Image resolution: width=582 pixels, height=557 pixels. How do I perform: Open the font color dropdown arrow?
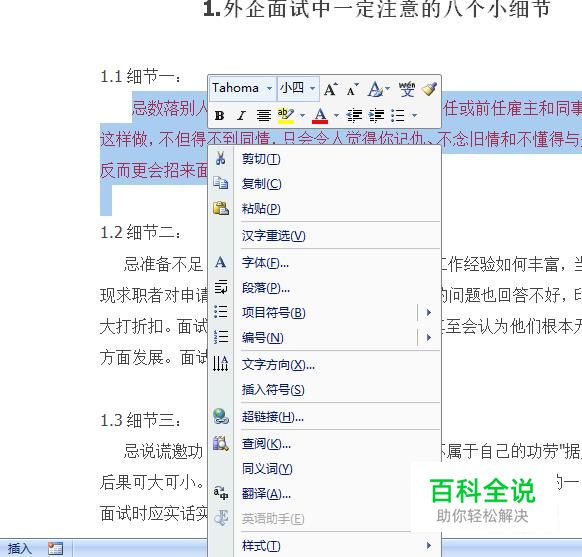click(x=336, y=116)
